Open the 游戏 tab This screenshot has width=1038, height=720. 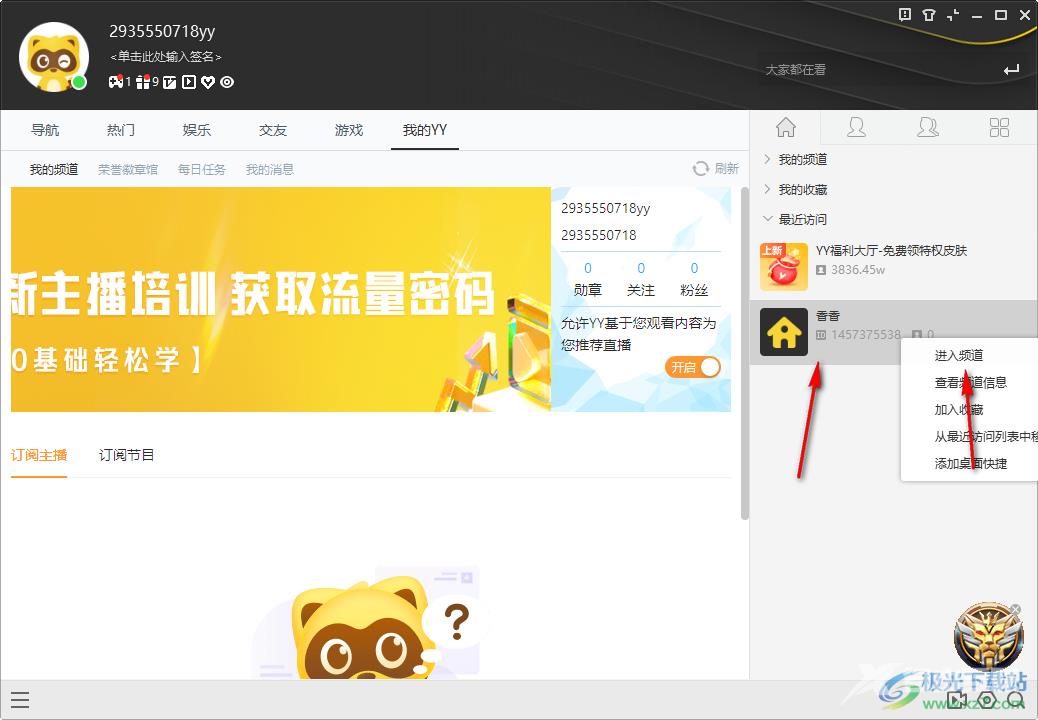pyautogui.click(x=349, y=130)
